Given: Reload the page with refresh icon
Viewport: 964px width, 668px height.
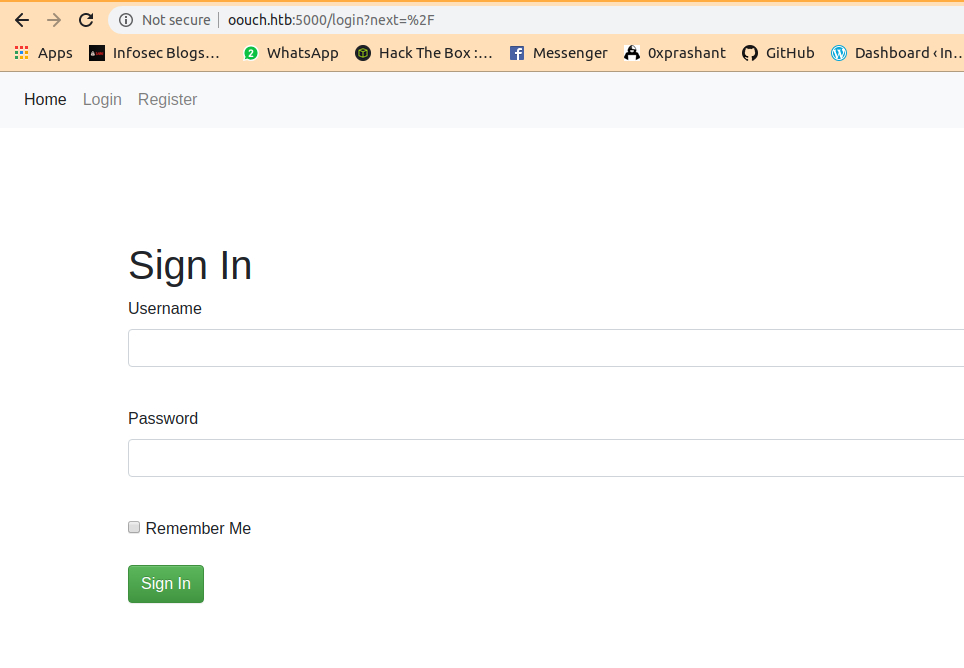Looking at the screenshot, I should [86, 20].
